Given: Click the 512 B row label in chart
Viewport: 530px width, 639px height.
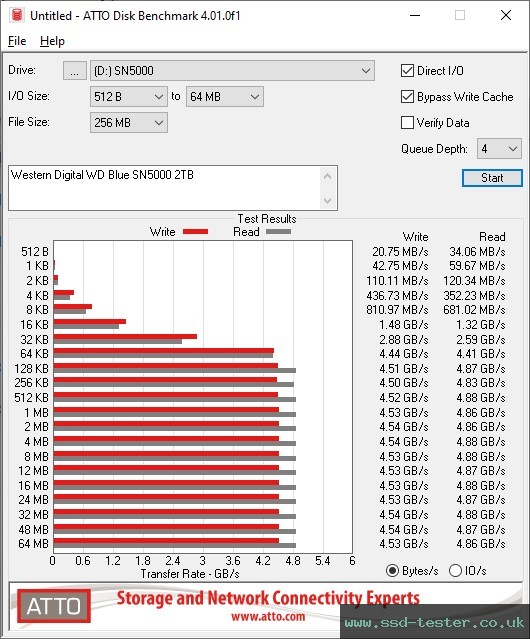Looking at the screenshot, I should pyautogui.click(x=35, y=252).
